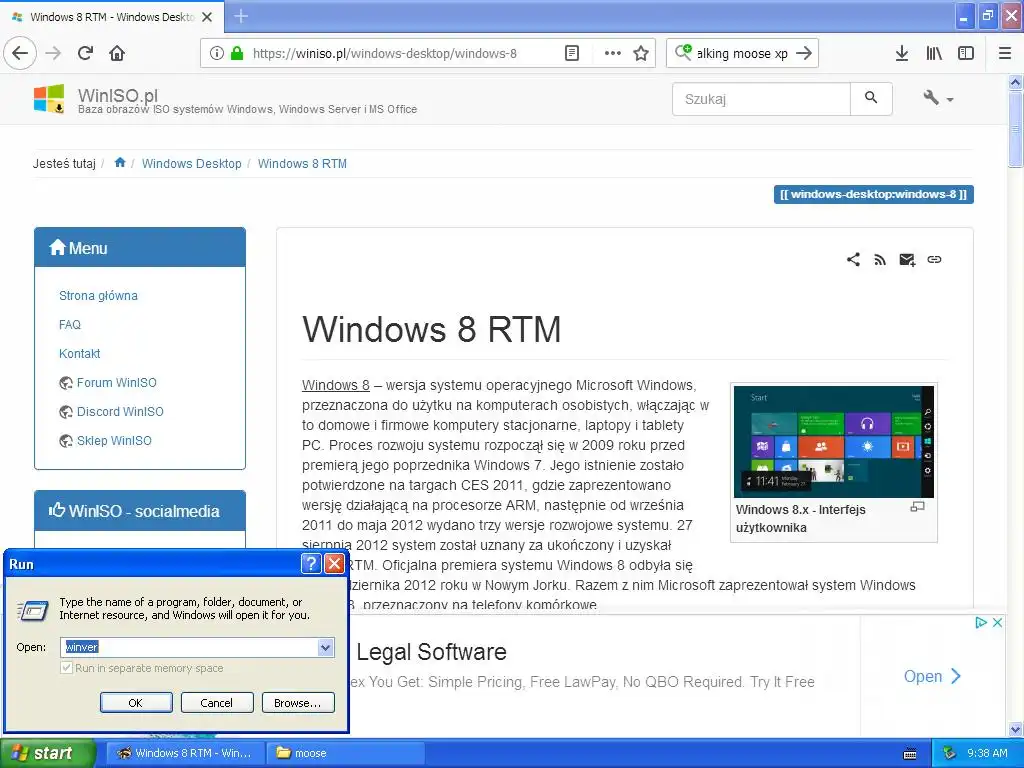Click the page scrollbar down arrow
The height and width of the screenshot is (768, 1024).
pyautogui.click(x=1015, y=729)
